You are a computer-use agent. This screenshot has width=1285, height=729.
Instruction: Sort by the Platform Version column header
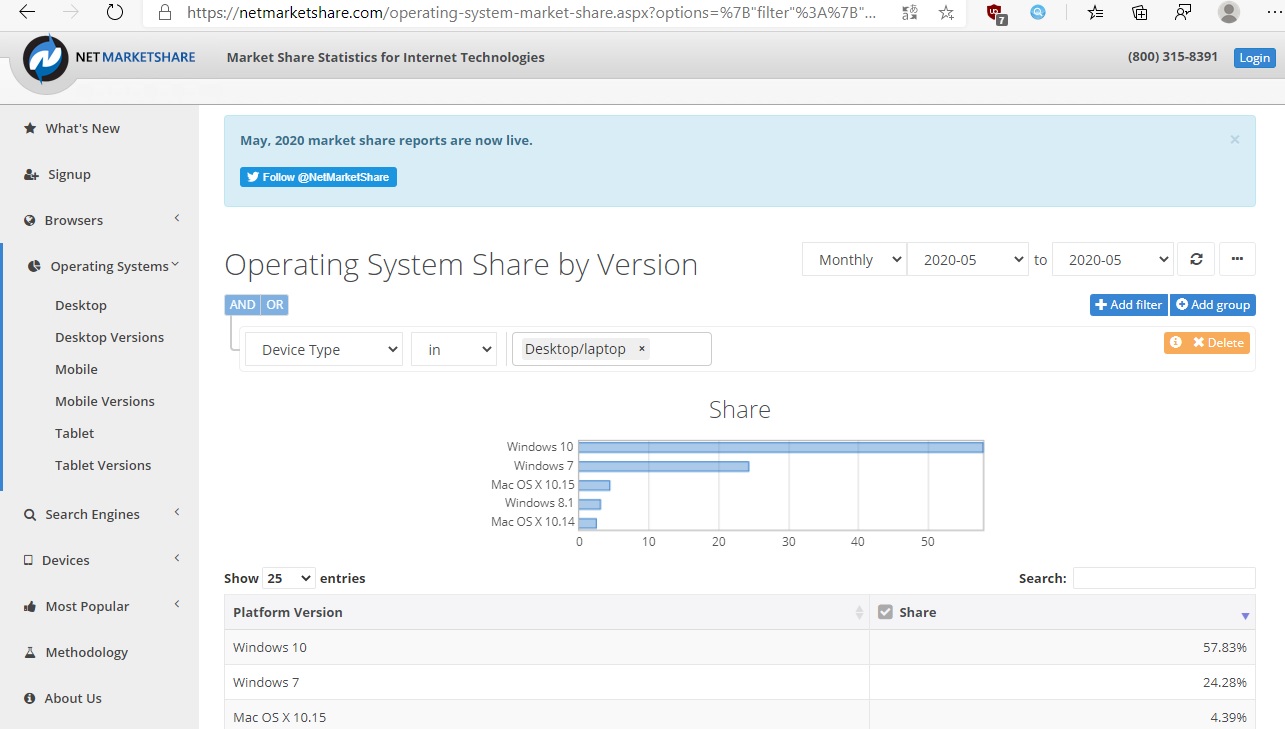point(547,612)
